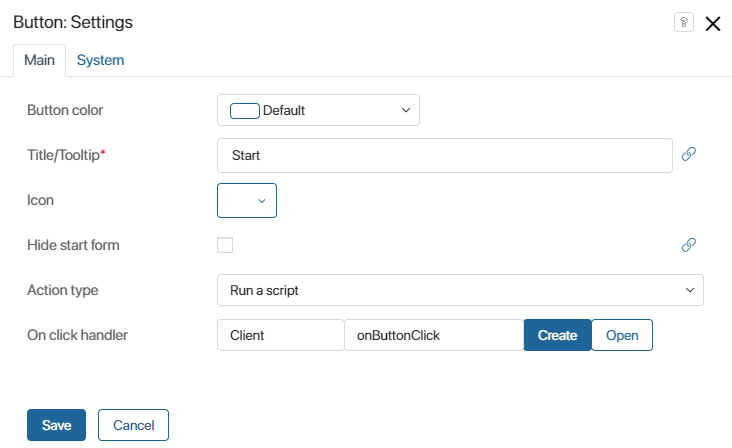Switch to the System tab
The image size is (732, 448).
coord(100,60)
